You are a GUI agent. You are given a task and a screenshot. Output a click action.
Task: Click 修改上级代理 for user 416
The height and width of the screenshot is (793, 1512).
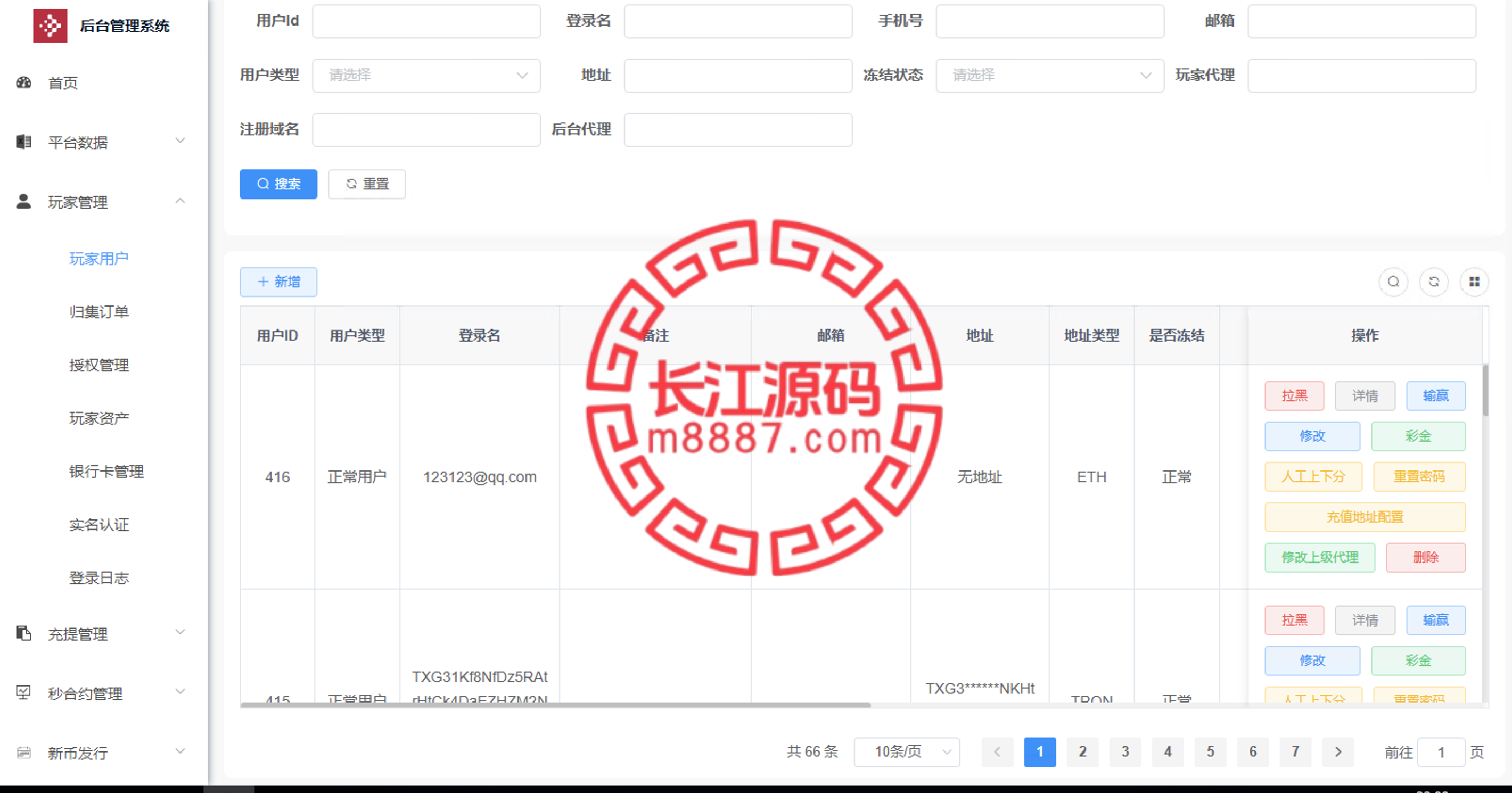click(x=1320, y=558)
